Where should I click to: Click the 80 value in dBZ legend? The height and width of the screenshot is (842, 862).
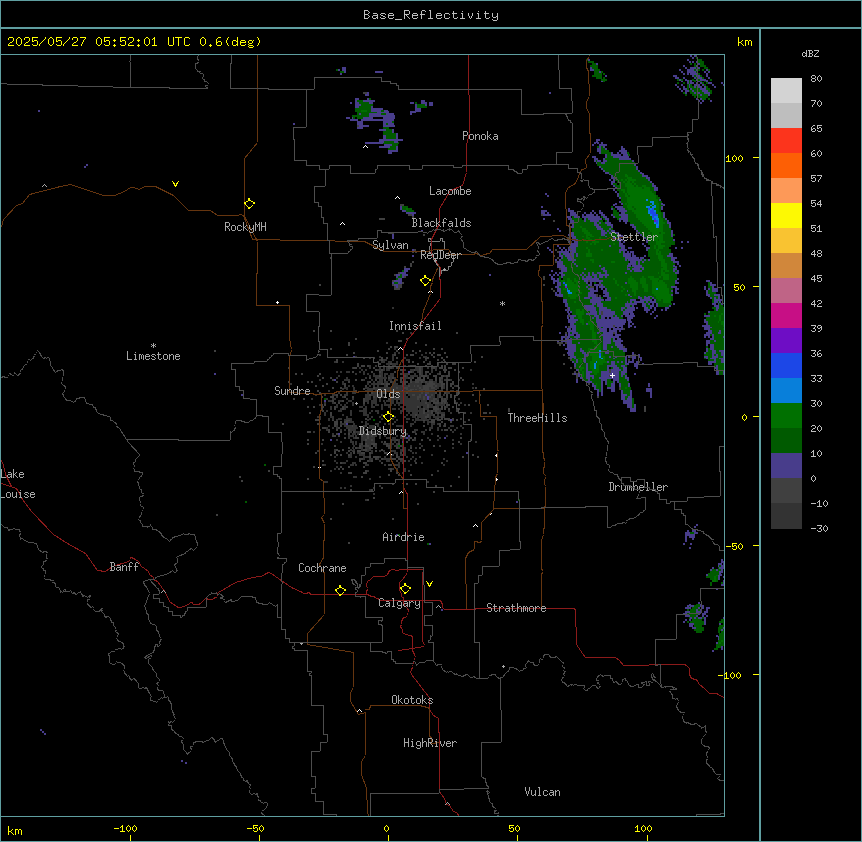(x=816, y=79)
